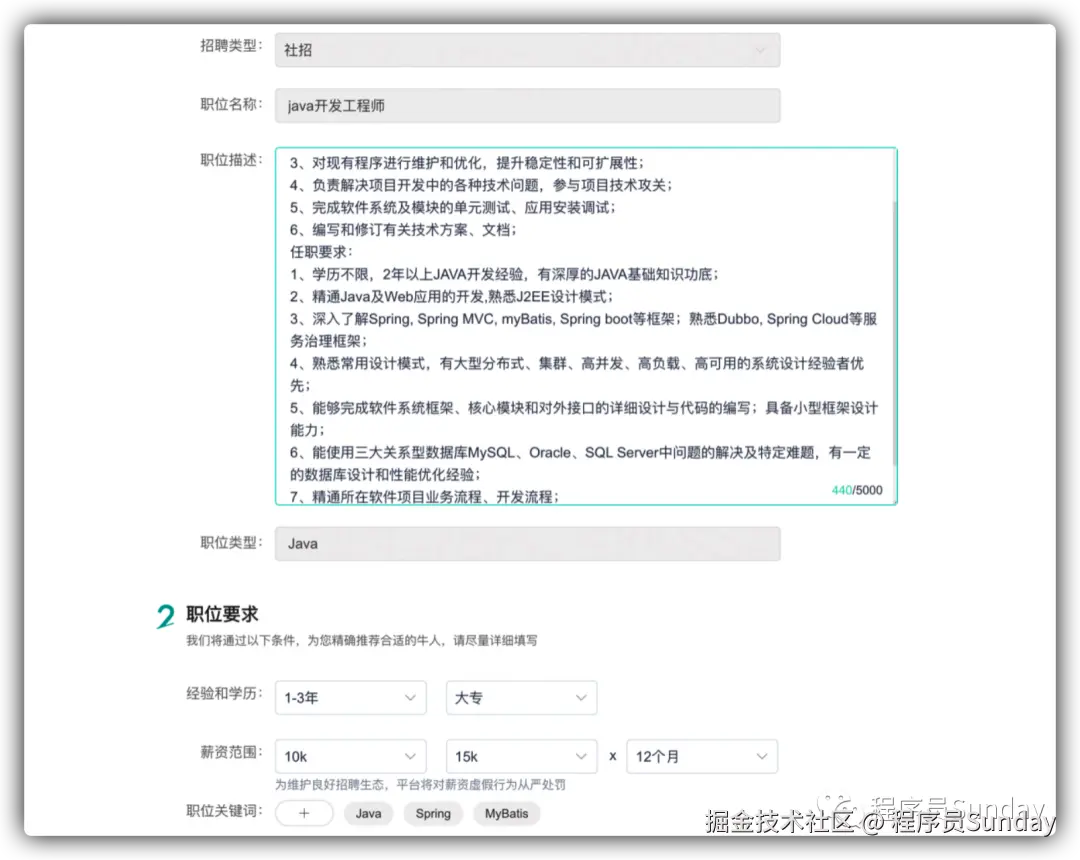Click the 职位要求 section heading

222,614
